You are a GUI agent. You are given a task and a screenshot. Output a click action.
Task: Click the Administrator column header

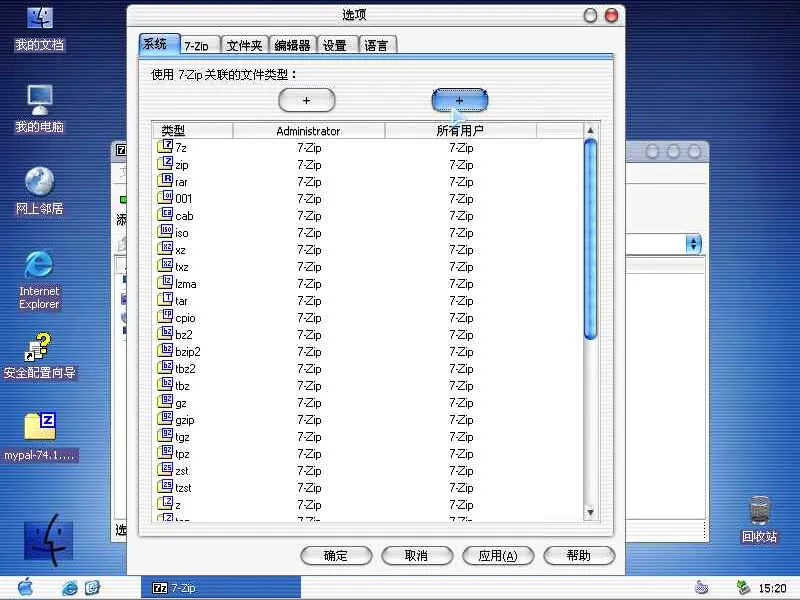pyautogui.click(x=309, y=131)
